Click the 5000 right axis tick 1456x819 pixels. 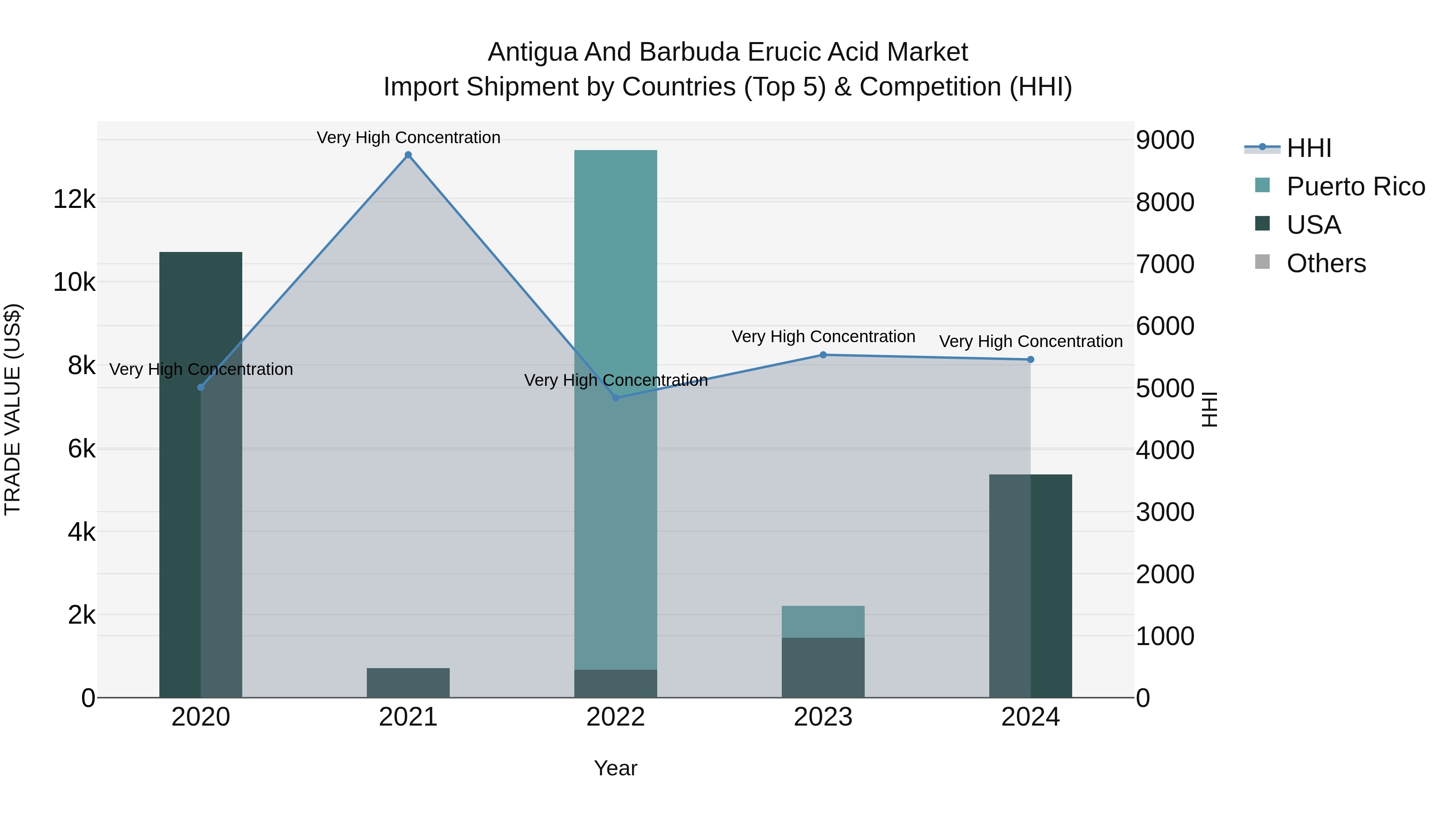(x=1165, y=388)
